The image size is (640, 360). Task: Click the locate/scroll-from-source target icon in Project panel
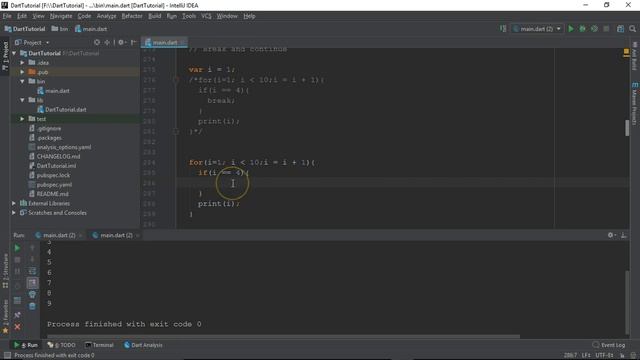(97, 42)
